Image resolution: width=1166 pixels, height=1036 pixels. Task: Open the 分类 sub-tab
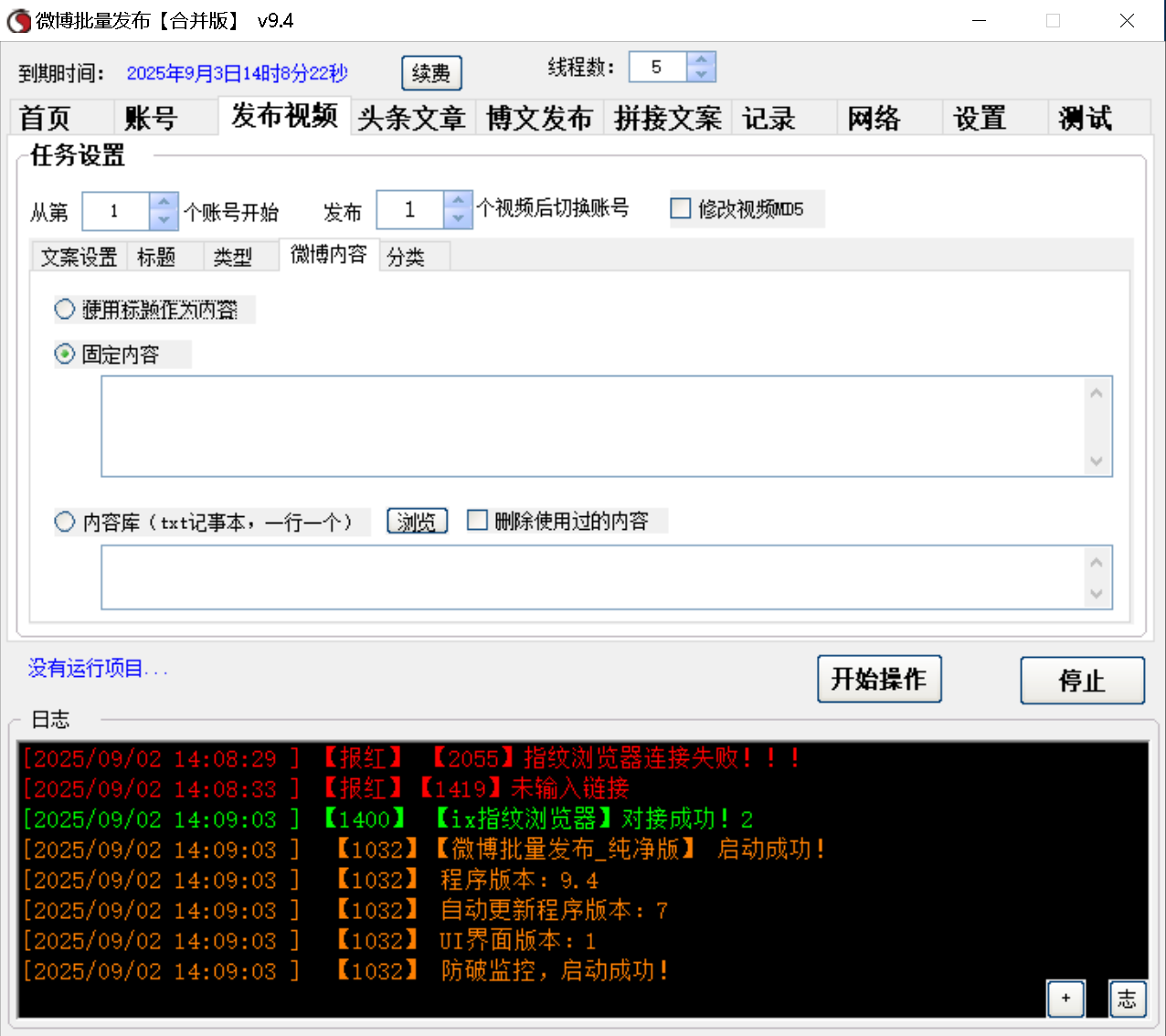pos(406,257)
